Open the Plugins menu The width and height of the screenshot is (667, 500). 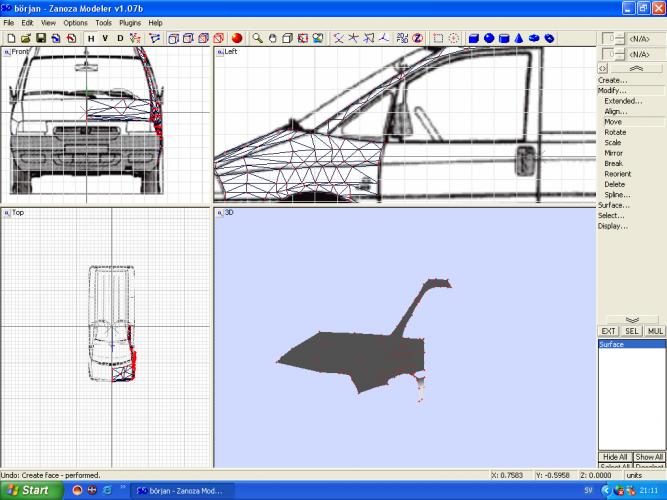[x=130, y=22]
